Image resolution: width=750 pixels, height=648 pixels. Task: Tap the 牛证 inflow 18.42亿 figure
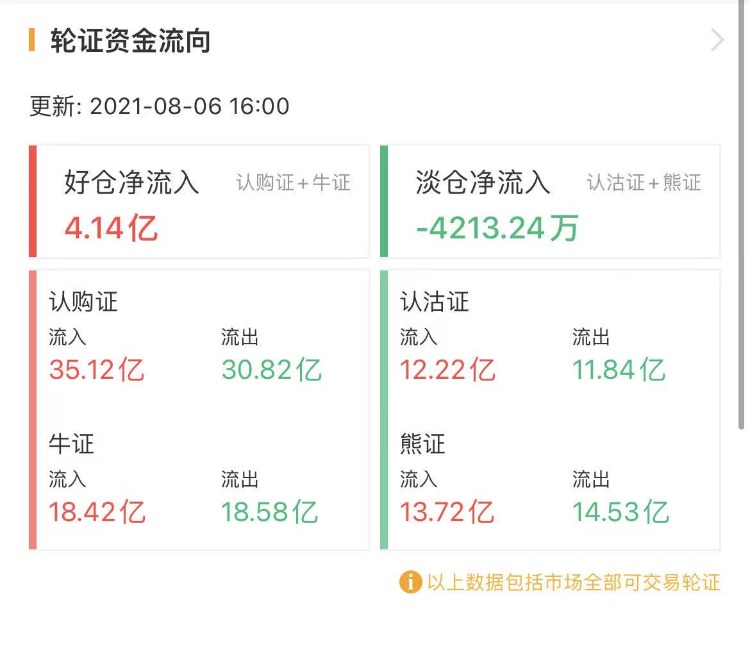pyautogui.click(x=97, y=512)
